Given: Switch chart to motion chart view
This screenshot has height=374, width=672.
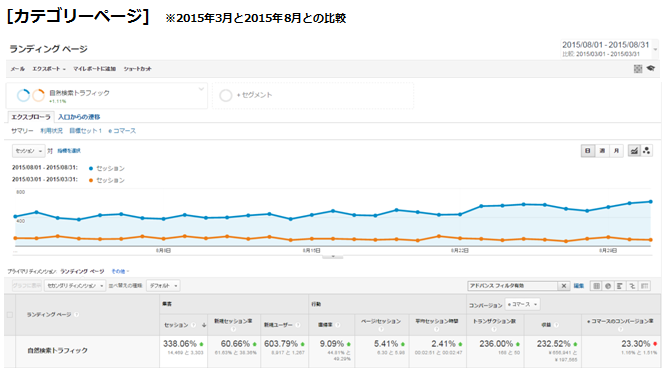Looking at the screenshot, I should pos(646,151).
